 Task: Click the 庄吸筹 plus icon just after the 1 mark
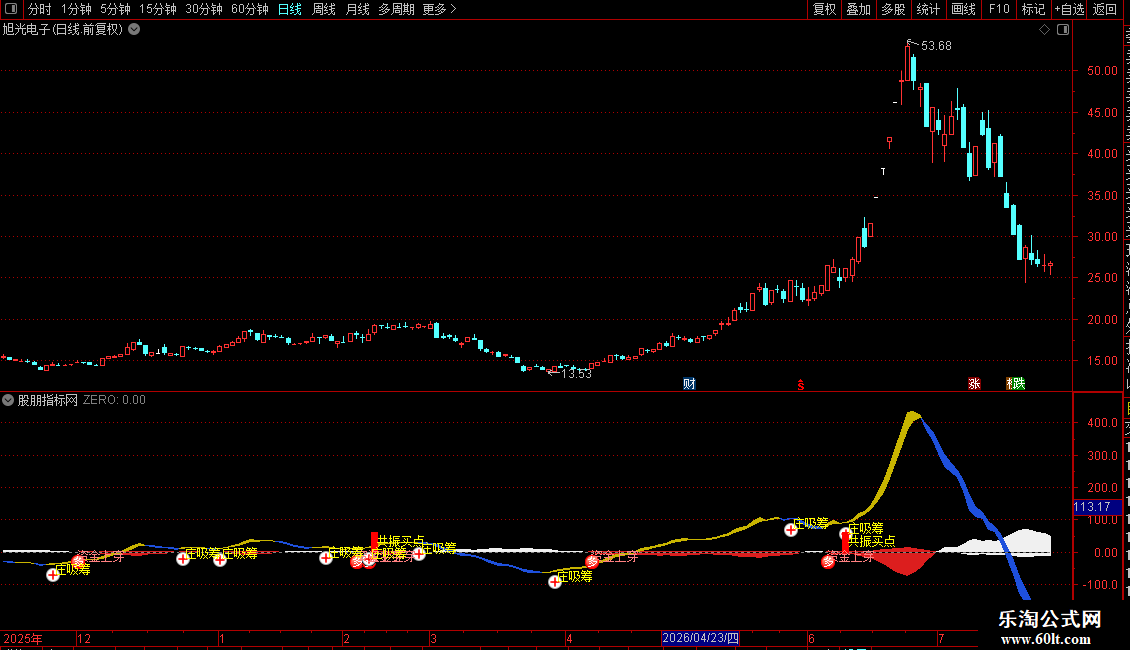coord(220,560)
